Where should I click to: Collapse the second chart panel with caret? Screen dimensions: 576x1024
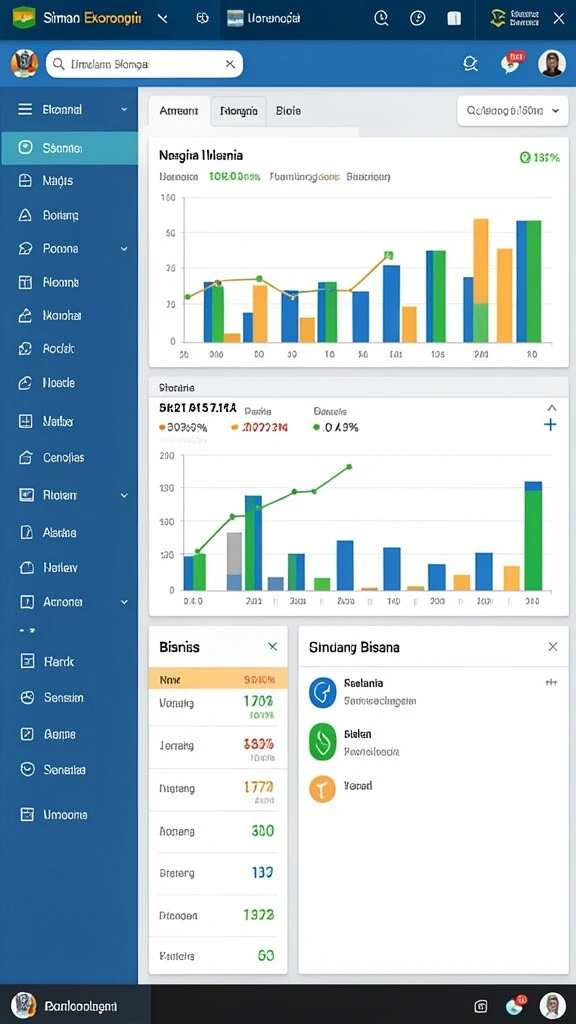click(x=552, y=408)
